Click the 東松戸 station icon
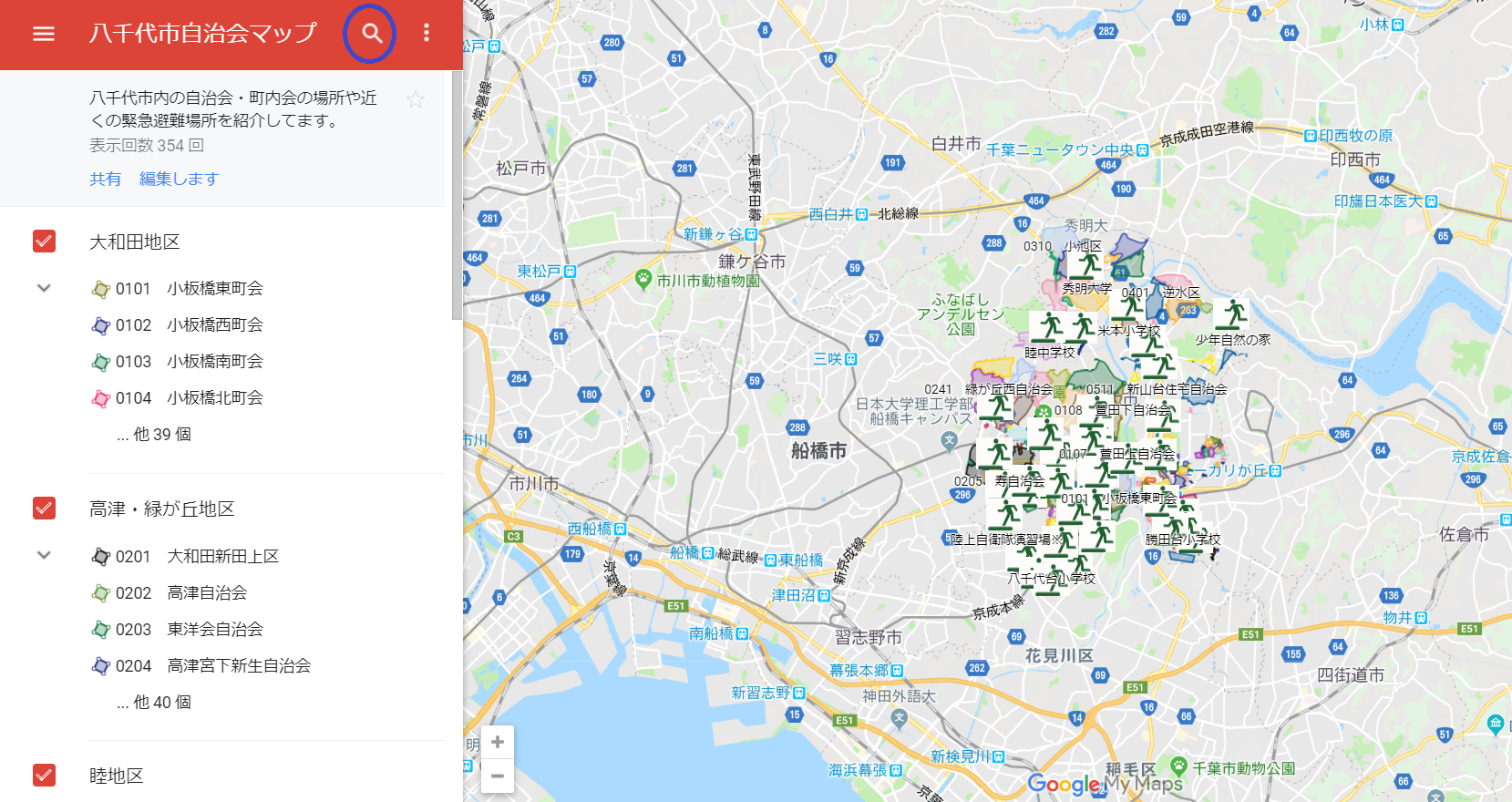The image size is (1512, 802). [x=570, y=272]
